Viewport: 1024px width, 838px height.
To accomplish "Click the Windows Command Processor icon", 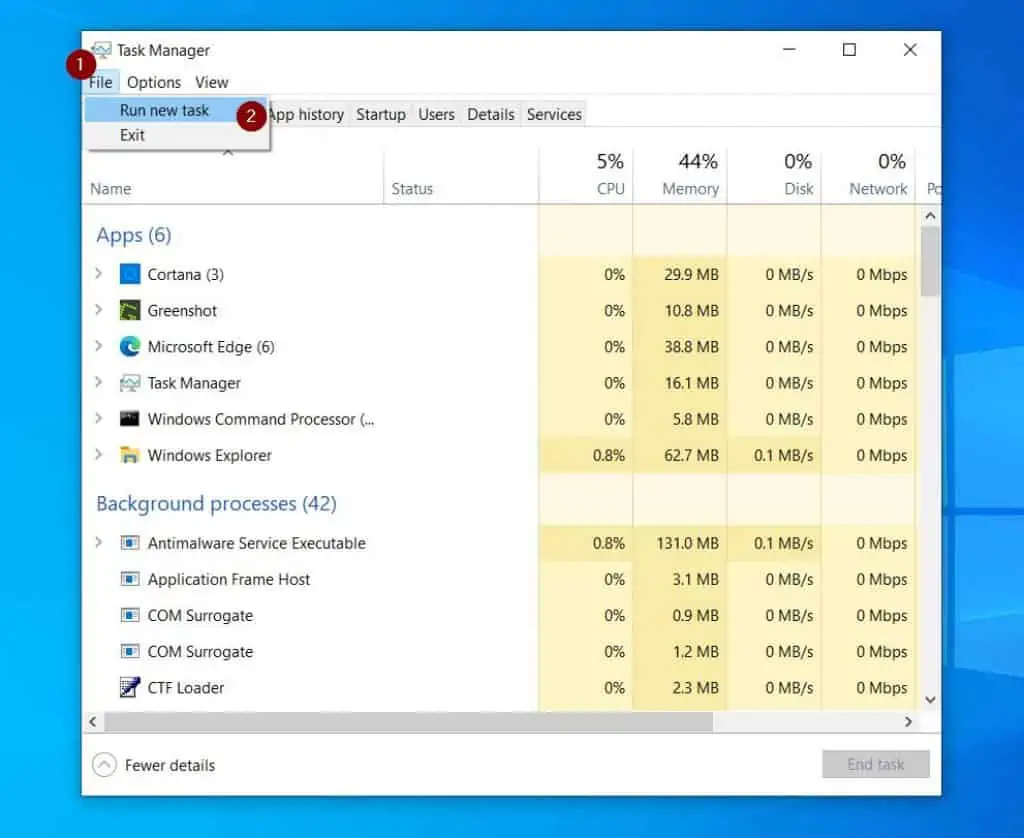I will (130, 419).
